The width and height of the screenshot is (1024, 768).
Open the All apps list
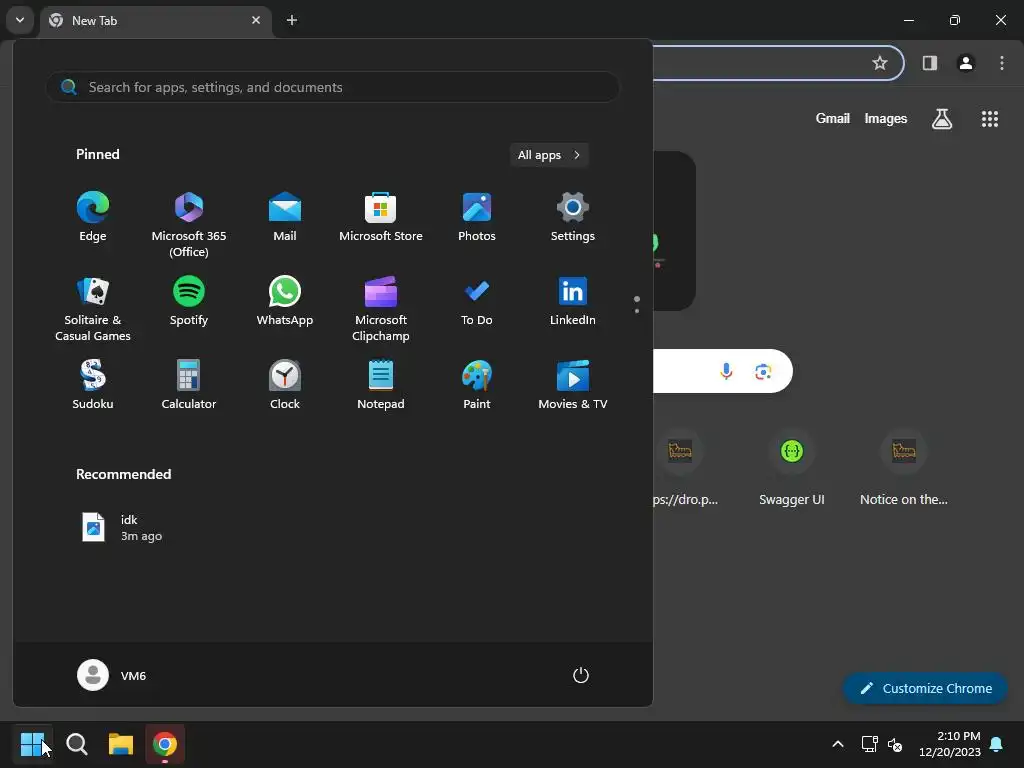(549, 155)
